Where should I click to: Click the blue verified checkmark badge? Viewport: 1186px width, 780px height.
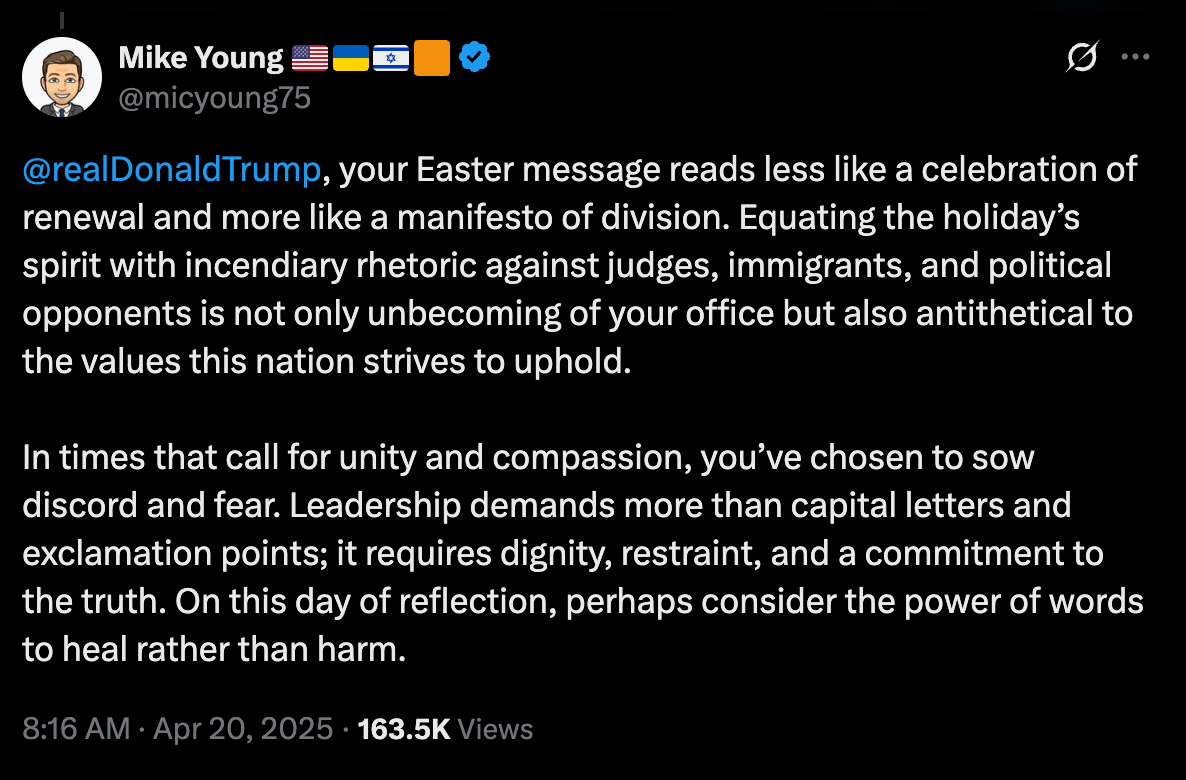point(476,58)
